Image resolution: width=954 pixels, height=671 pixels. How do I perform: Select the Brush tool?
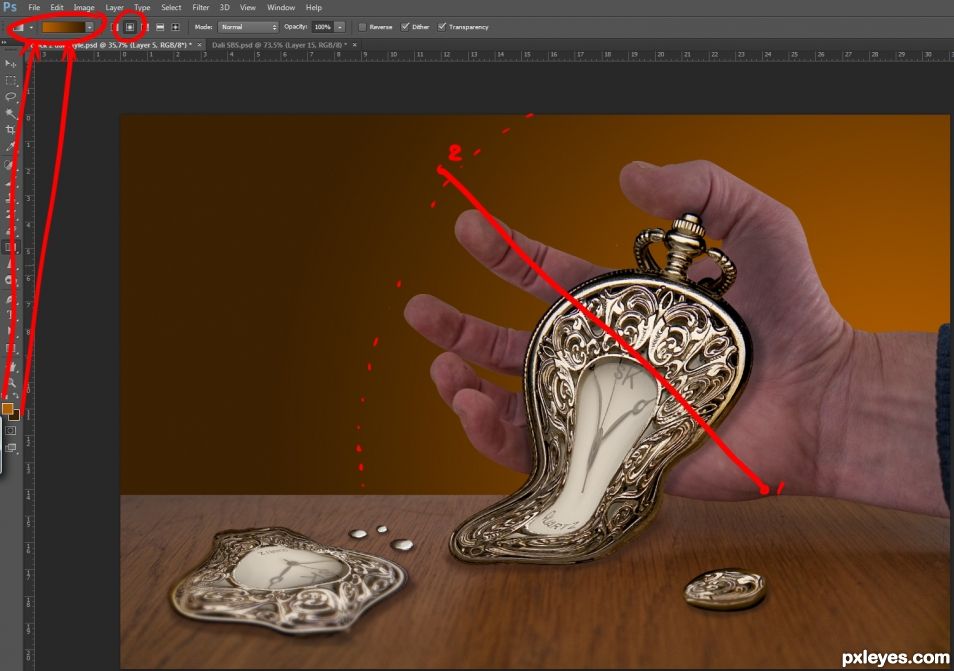(x=10, y=181)
